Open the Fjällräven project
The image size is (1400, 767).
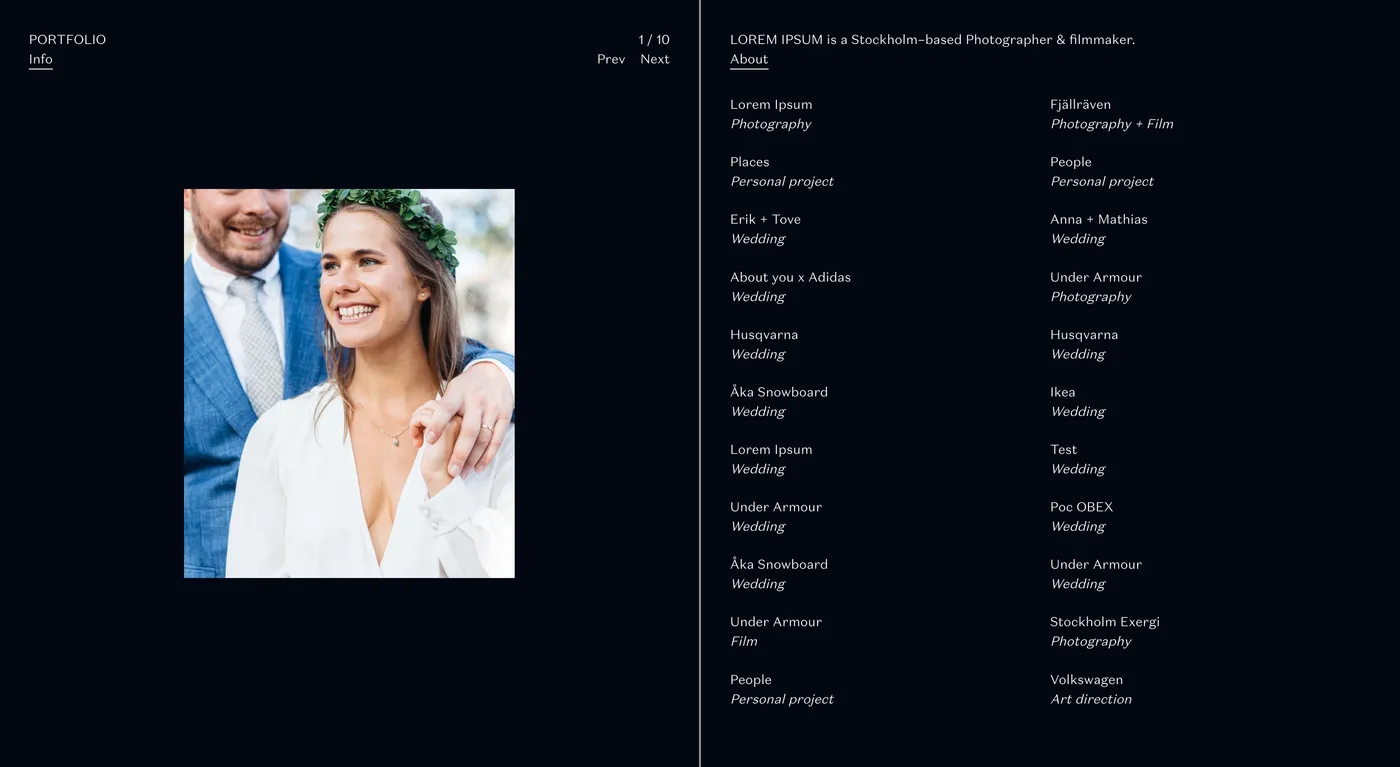[x=1111, y=114]
